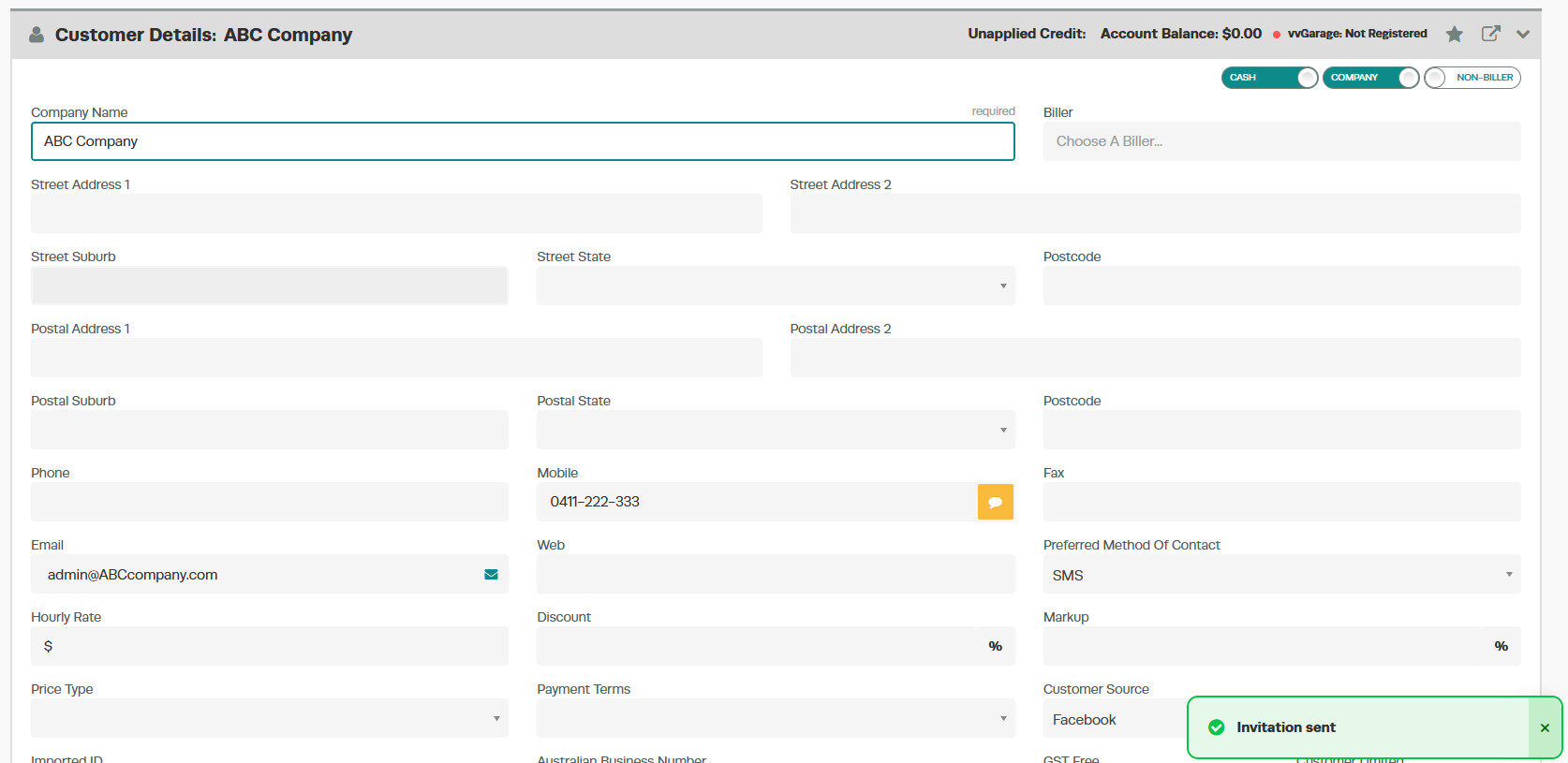The width and height of the screenshot is (1568, 763).
Task: Open the Biller chooser field
Action: [x=1281, y=141]
